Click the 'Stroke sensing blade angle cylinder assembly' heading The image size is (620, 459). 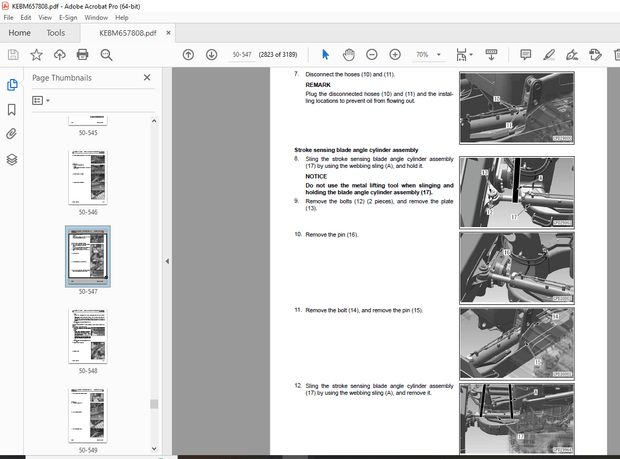click(x=356, y=150)
